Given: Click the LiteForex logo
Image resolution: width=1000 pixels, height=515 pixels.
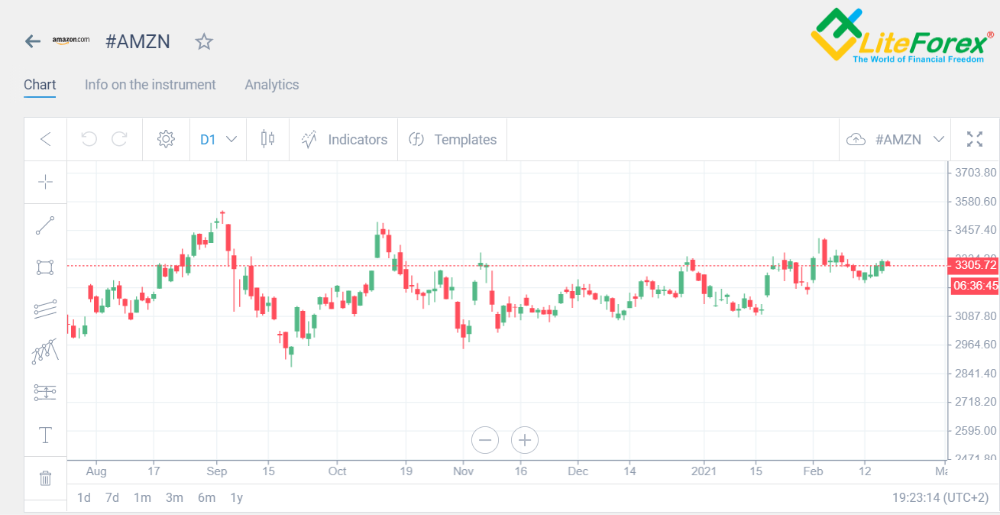Looking at the screenshot, I should tap(902, 36).
